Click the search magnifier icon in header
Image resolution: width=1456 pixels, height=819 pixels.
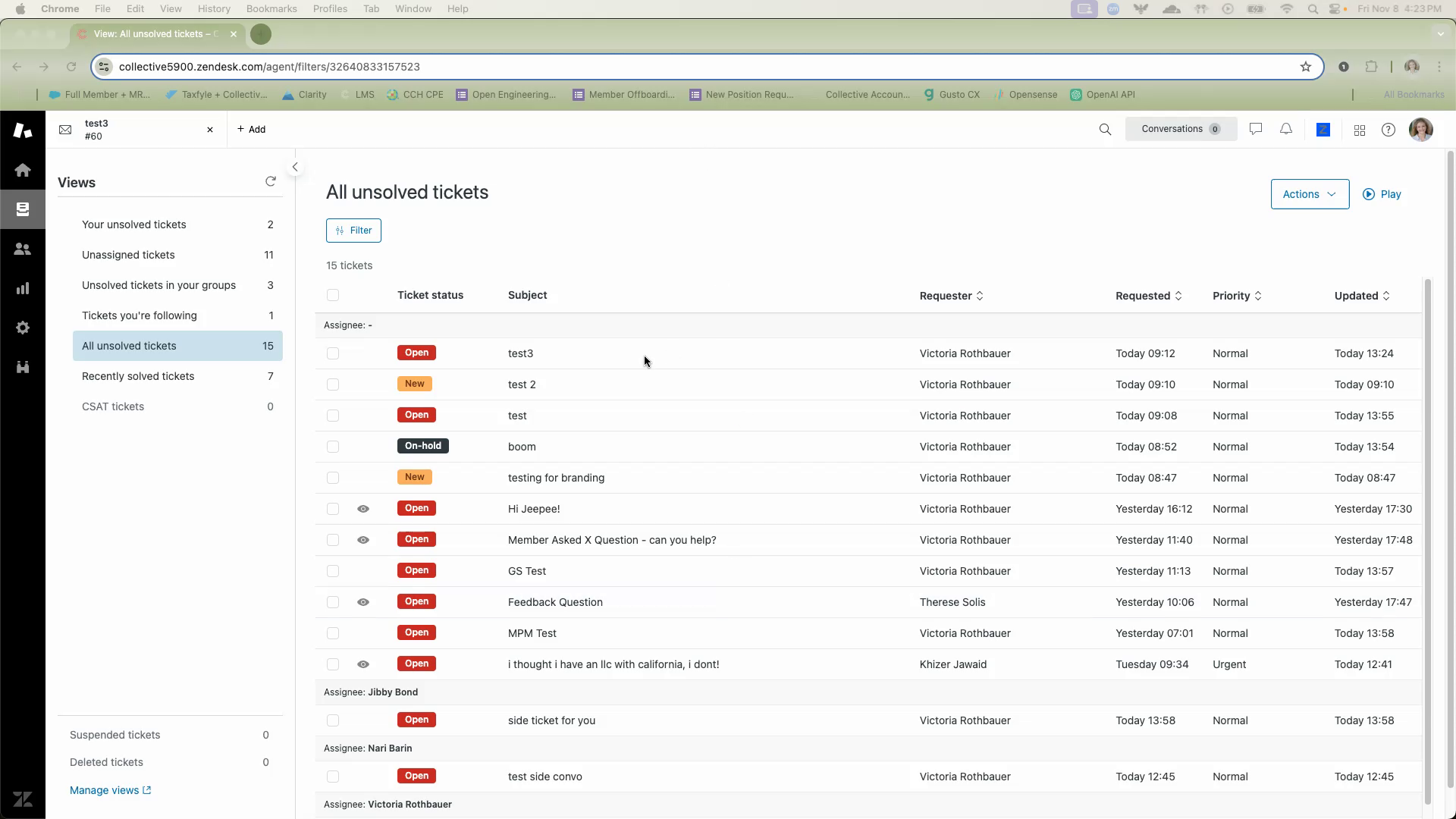pyautogui.click(x=1105, y=130)
